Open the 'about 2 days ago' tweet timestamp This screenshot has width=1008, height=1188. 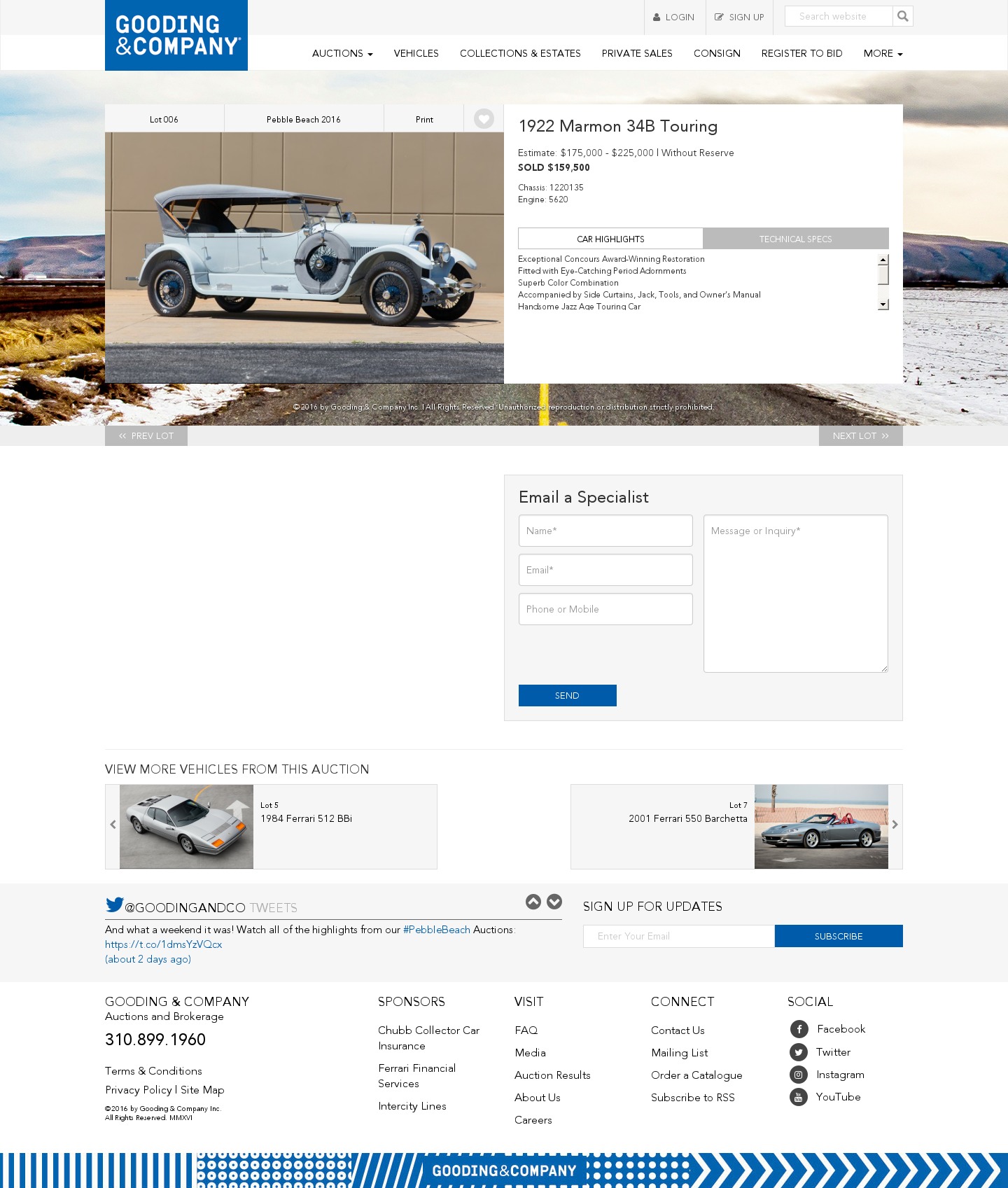148,959
